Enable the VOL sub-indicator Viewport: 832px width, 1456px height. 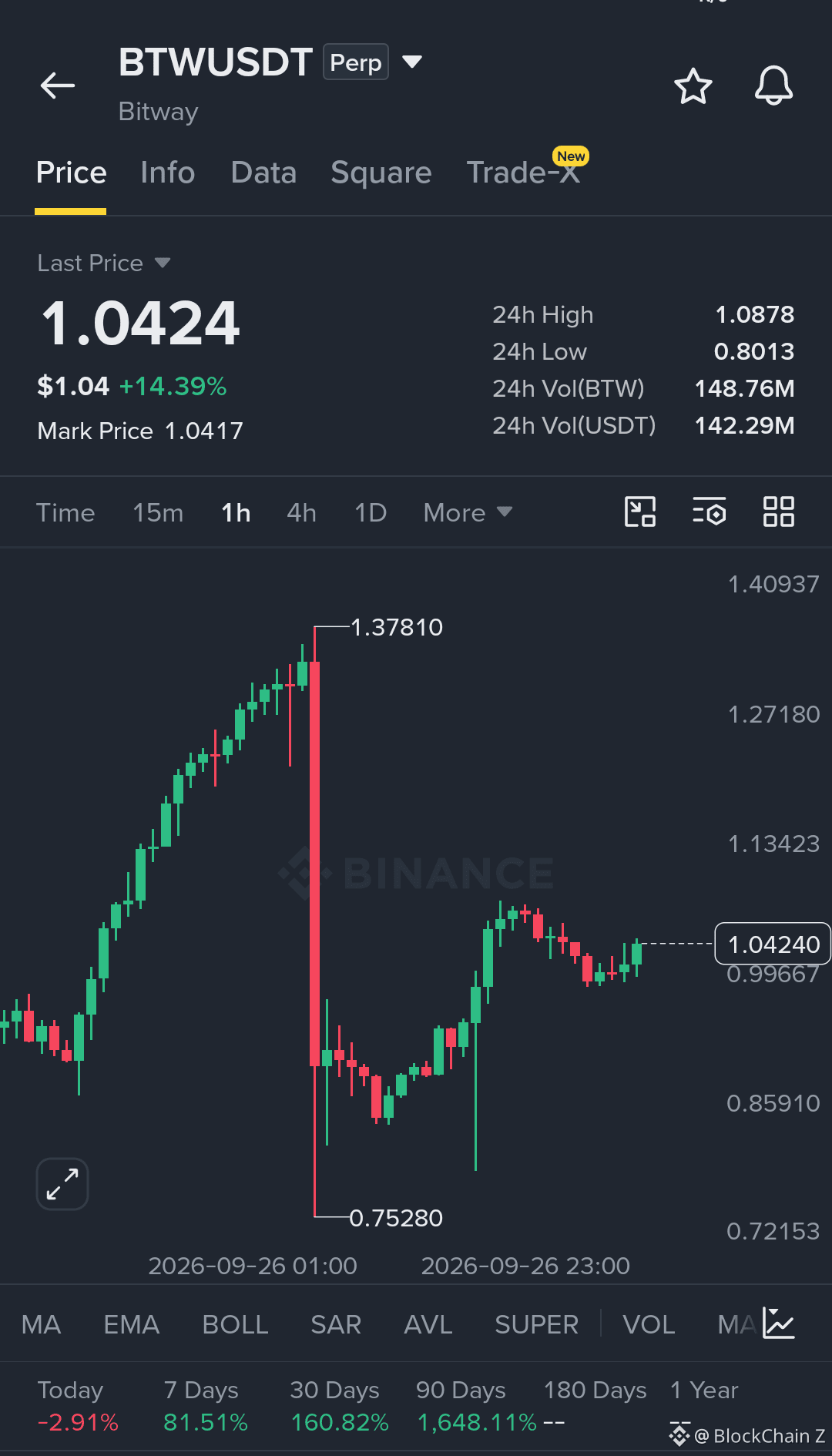pyautogui.click(x=649, y=1324)
